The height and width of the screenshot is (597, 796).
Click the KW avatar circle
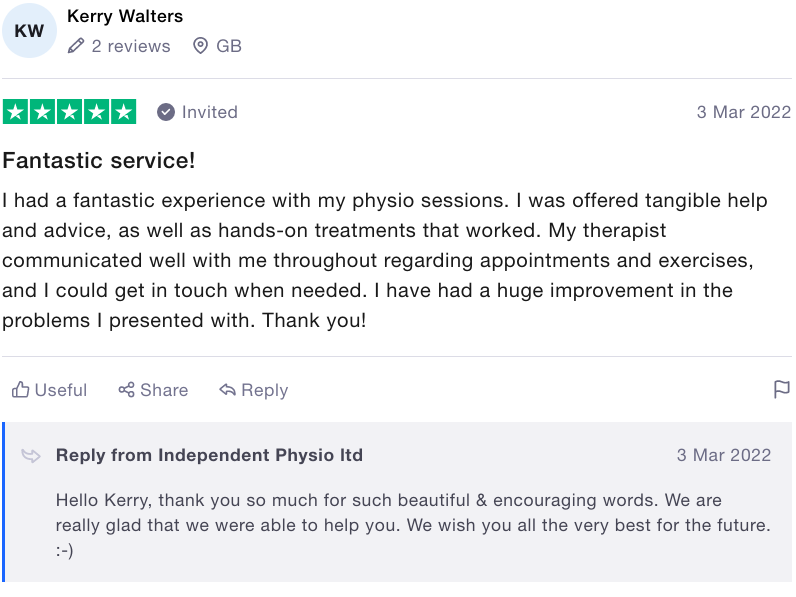pos(29,30)
